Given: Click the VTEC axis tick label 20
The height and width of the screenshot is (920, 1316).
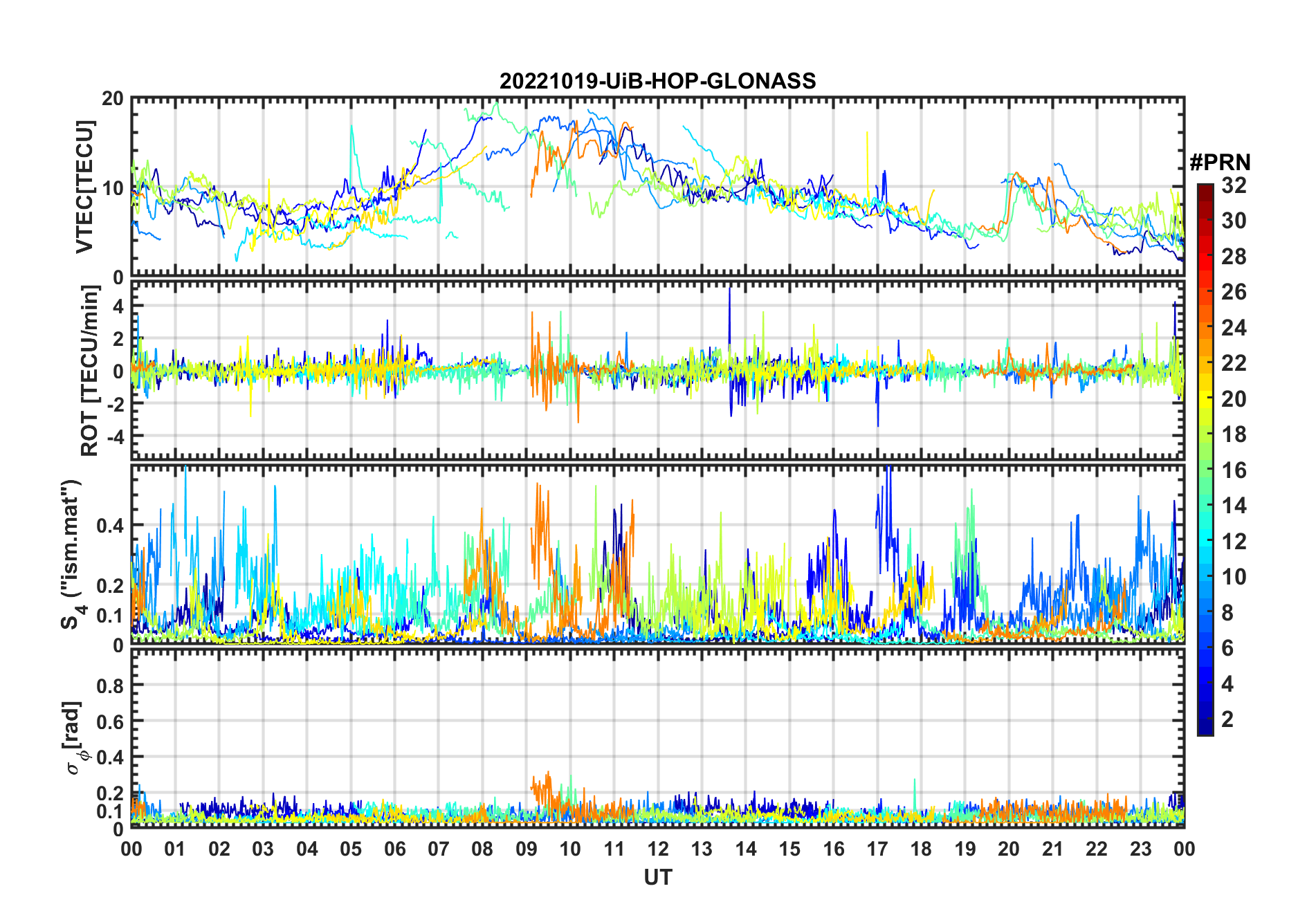Looking at the screenshot, I should tap(113, 98).
